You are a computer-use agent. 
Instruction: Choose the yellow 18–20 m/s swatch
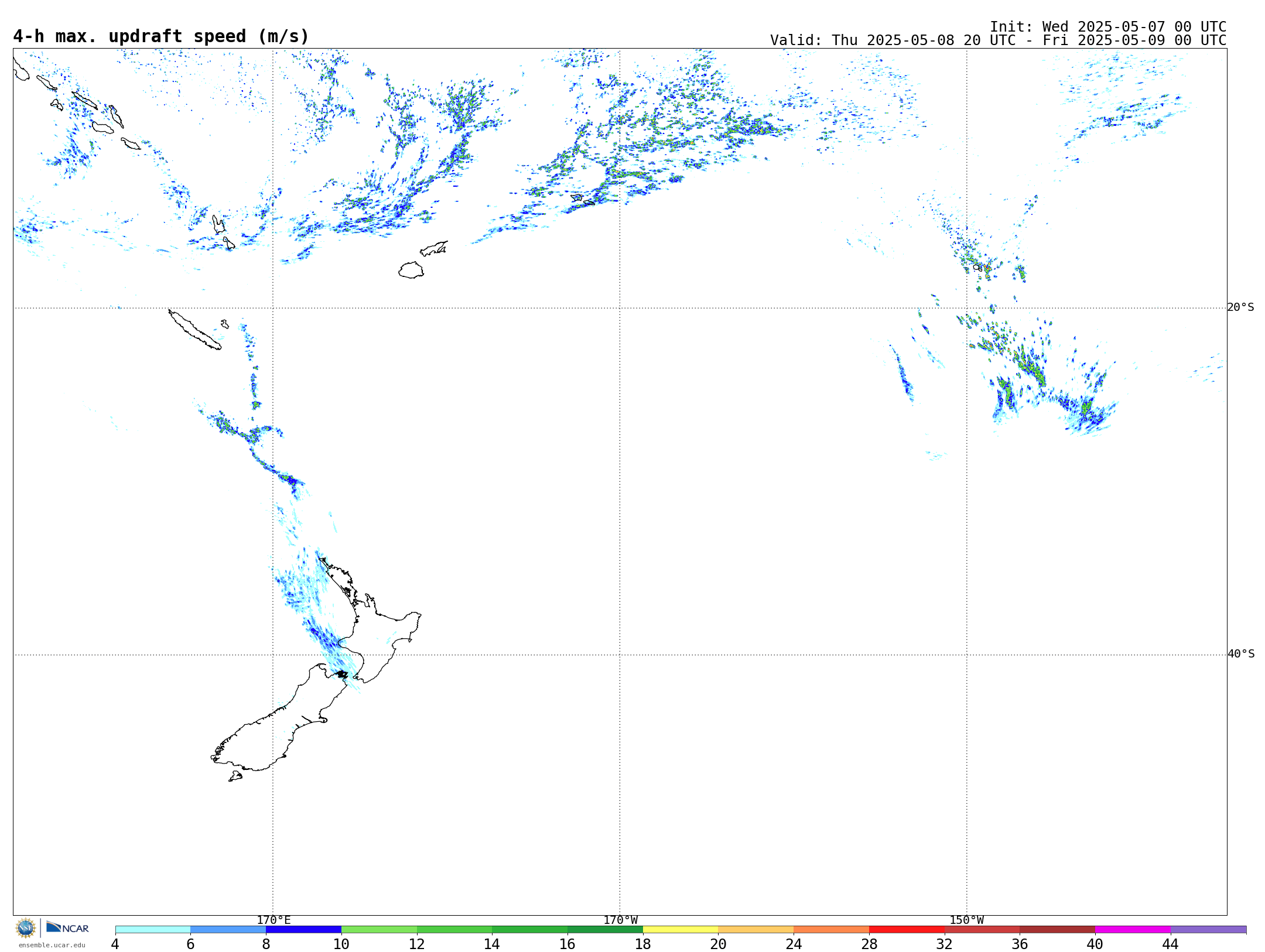681,929
